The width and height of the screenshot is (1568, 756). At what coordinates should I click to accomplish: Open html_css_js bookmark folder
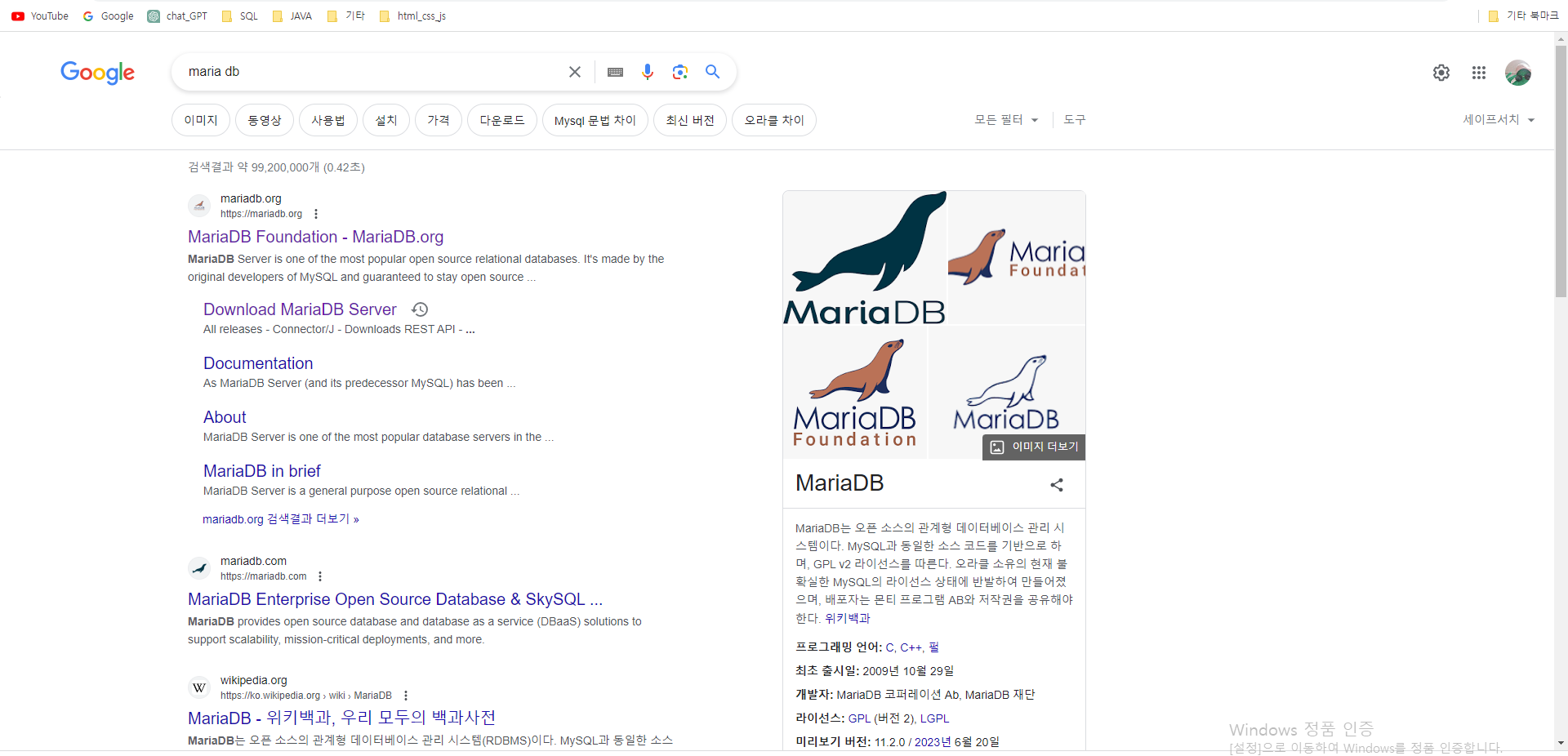tap(413, 16)
